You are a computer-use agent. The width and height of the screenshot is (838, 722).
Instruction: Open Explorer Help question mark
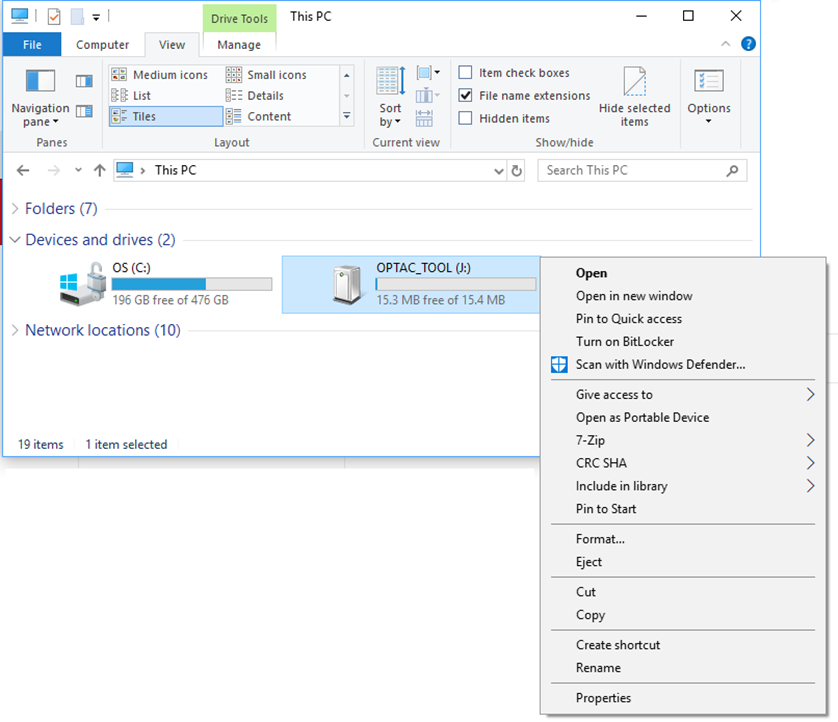[748, 44]
